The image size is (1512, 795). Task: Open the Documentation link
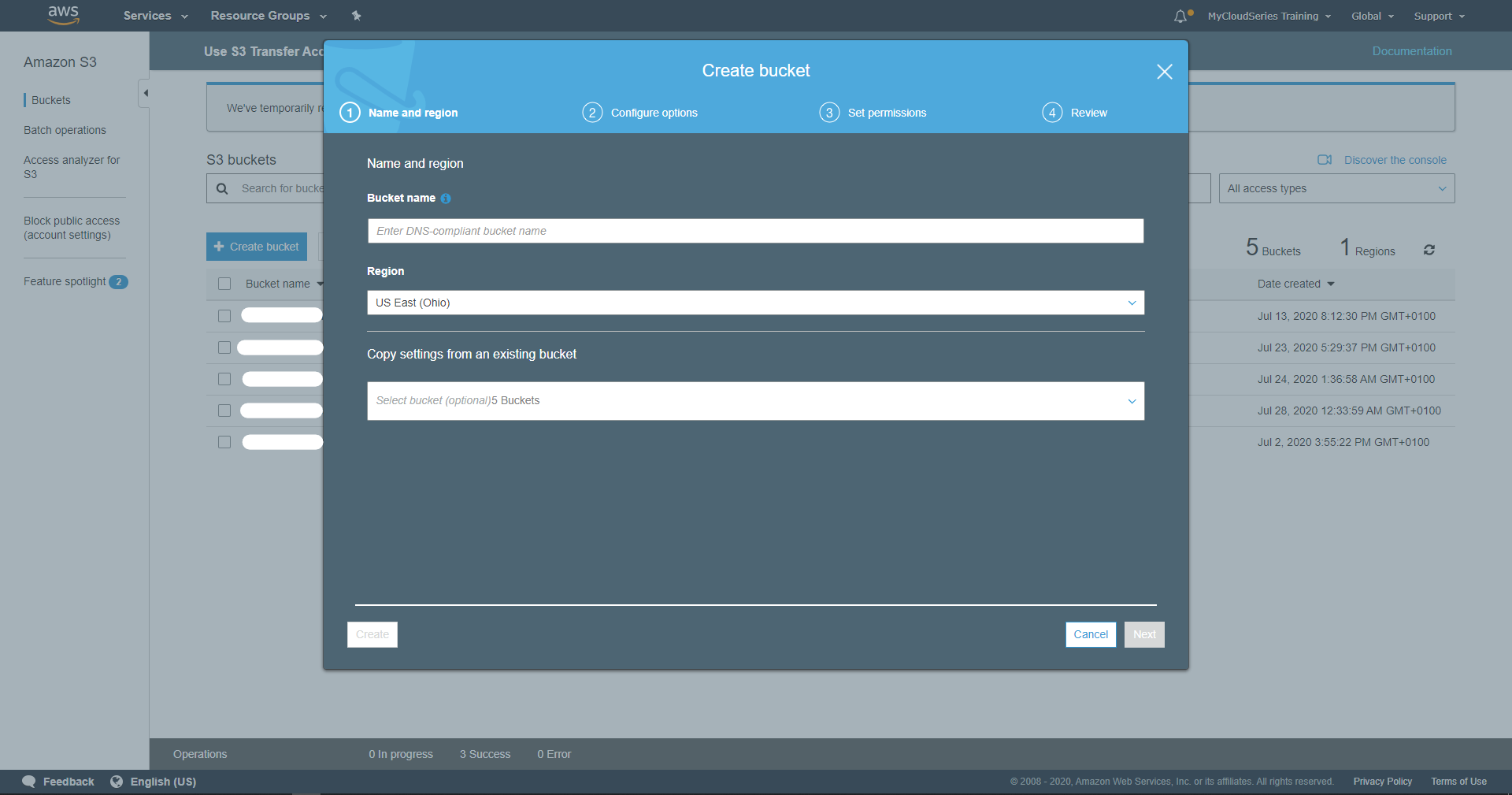click(1411, 50)
